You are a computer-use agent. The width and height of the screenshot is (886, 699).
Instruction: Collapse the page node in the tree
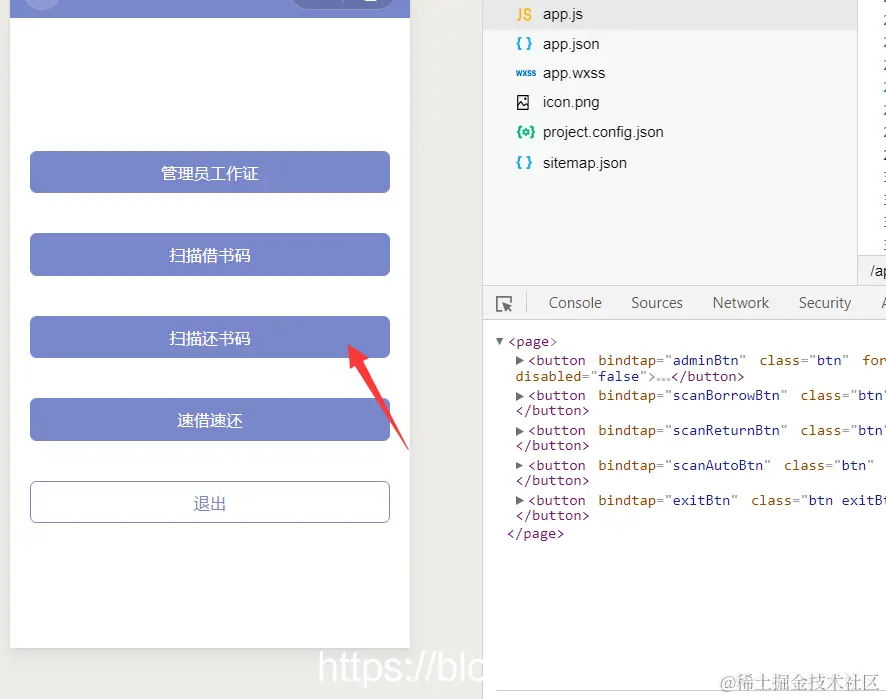[x=500, y=341]
